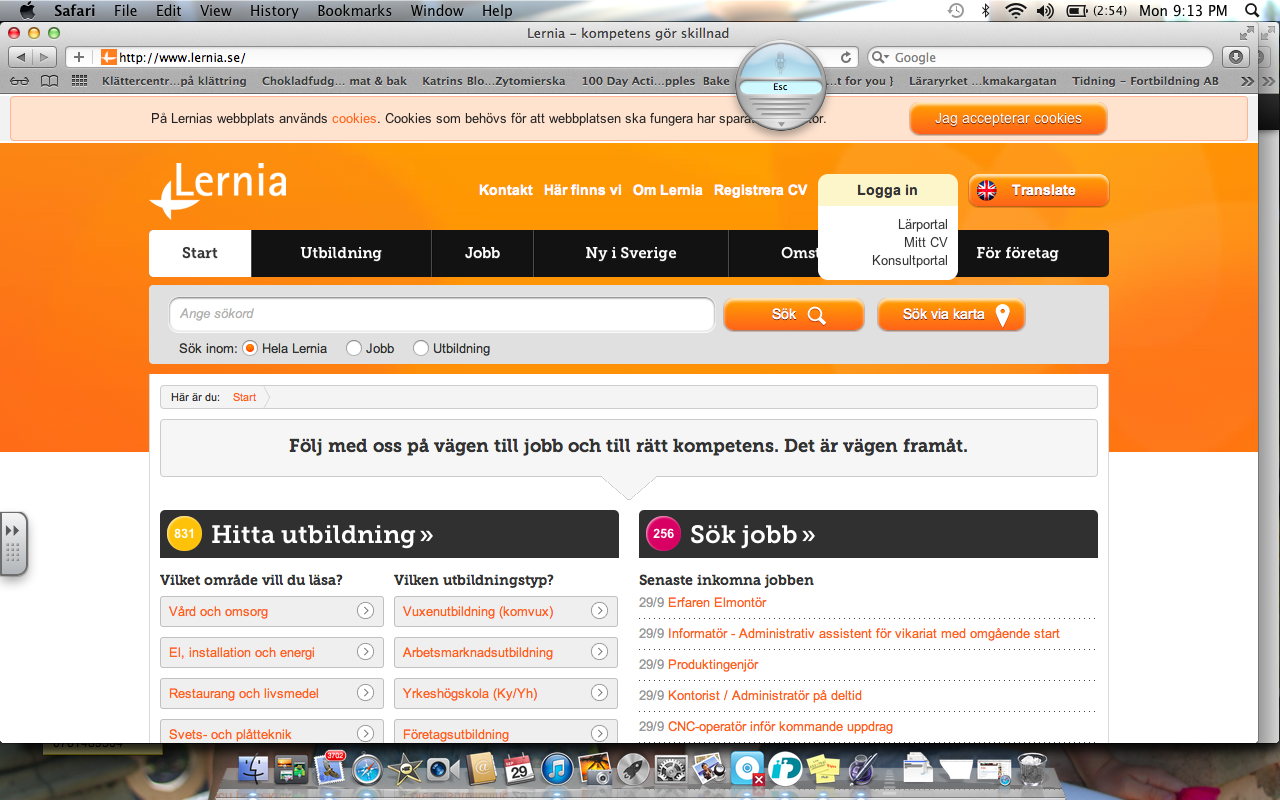
Task: Expand Vuxenutbildning (komvux) arrow
Action: 599,611
